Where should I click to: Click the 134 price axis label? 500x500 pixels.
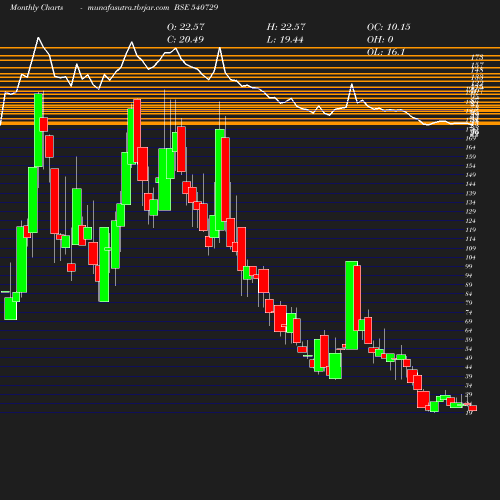(x=470, y=202)
